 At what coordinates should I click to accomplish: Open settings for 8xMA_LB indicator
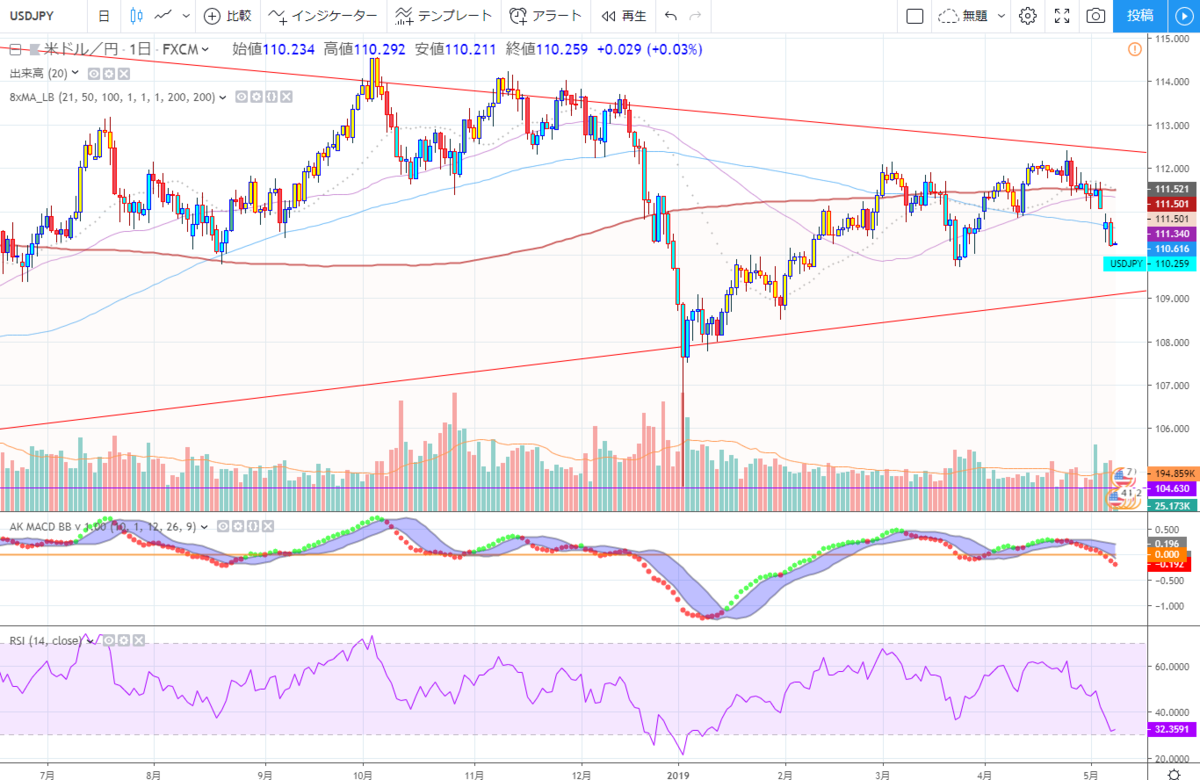pyautogui.click(x=254, y=97)
